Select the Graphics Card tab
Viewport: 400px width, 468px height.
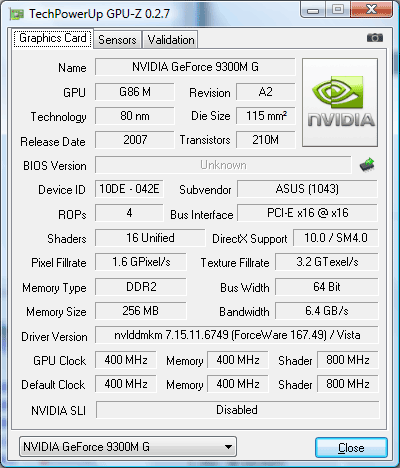click(x=53, y=38)
